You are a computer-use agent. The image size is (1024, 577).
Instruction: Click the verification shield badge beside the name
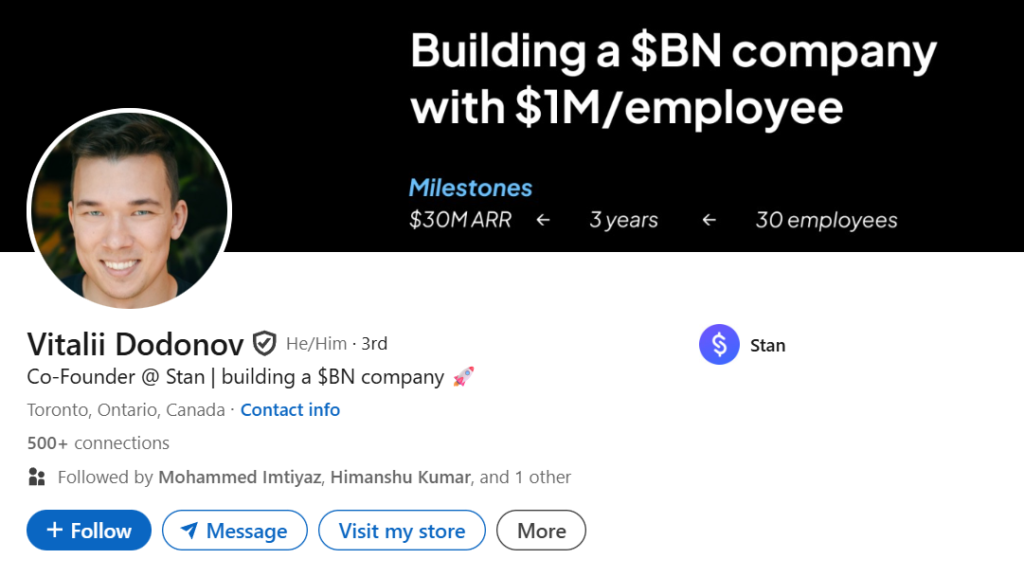pos(264,345)
